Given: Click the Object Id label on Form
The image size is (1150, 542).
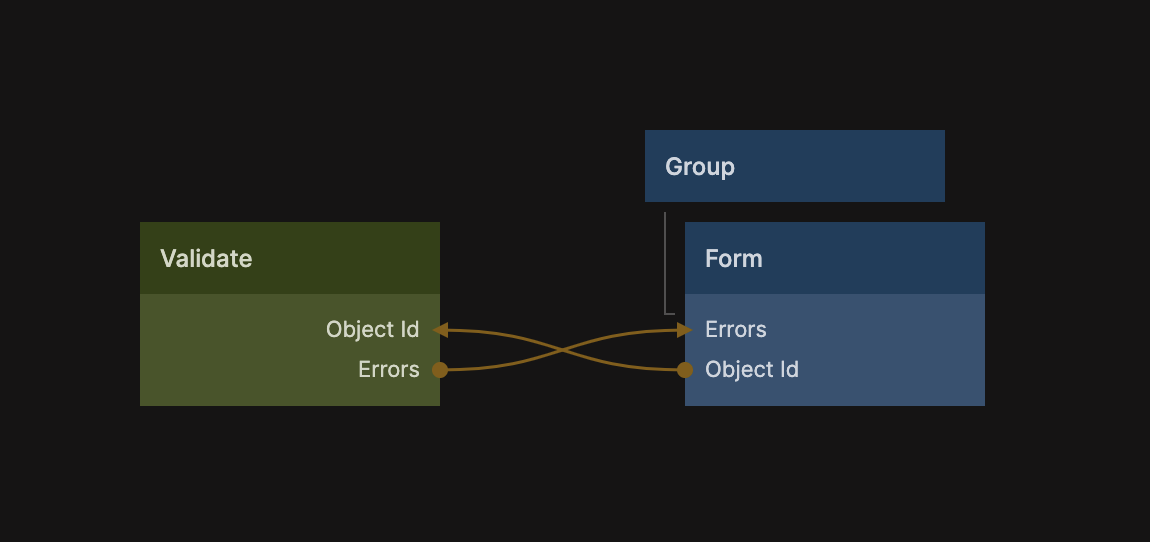Looking at the screenshot, I should [x=751, y=370].
